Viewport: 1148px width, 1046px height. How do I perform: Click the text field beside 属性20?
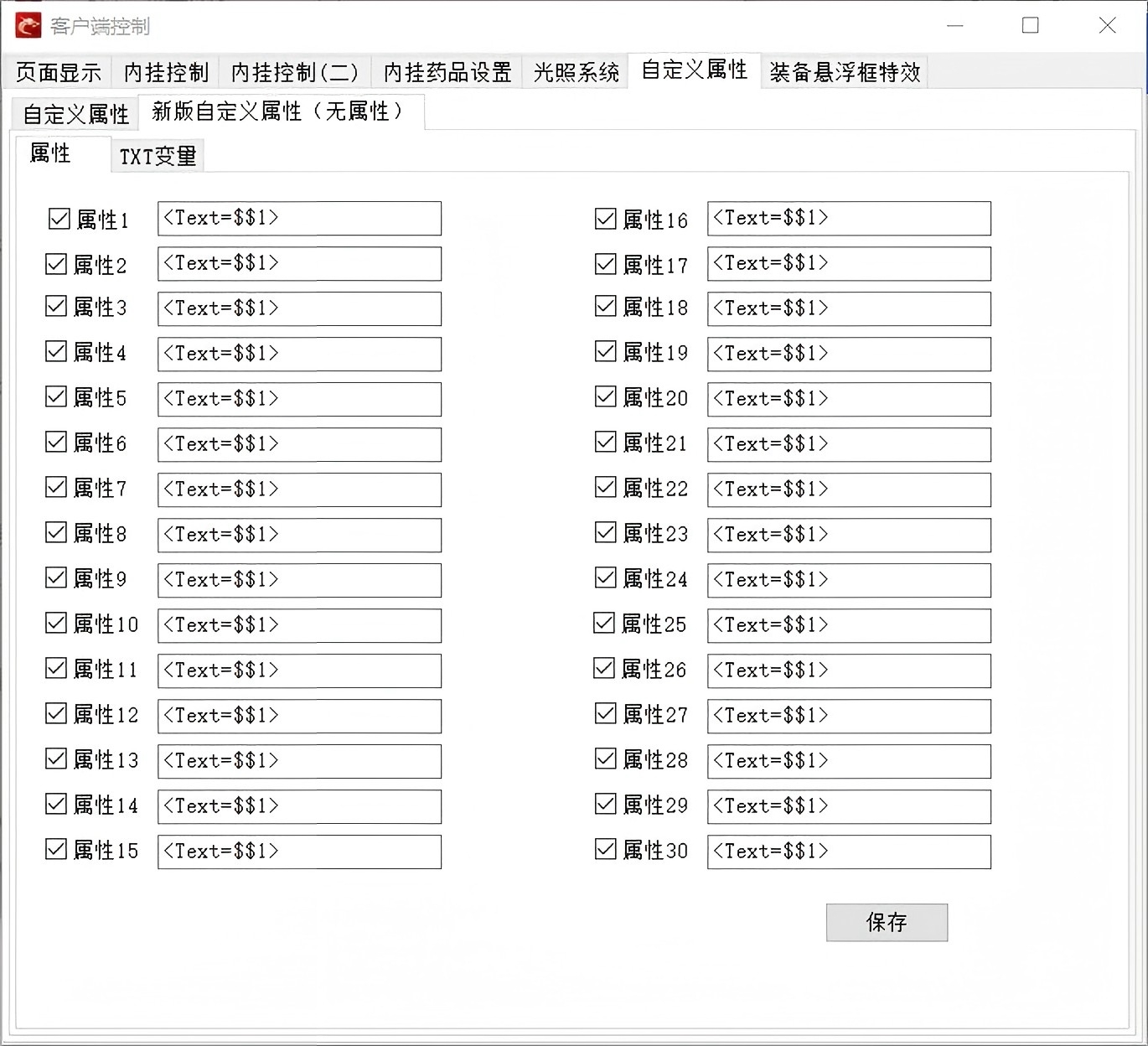click(849, 399)
